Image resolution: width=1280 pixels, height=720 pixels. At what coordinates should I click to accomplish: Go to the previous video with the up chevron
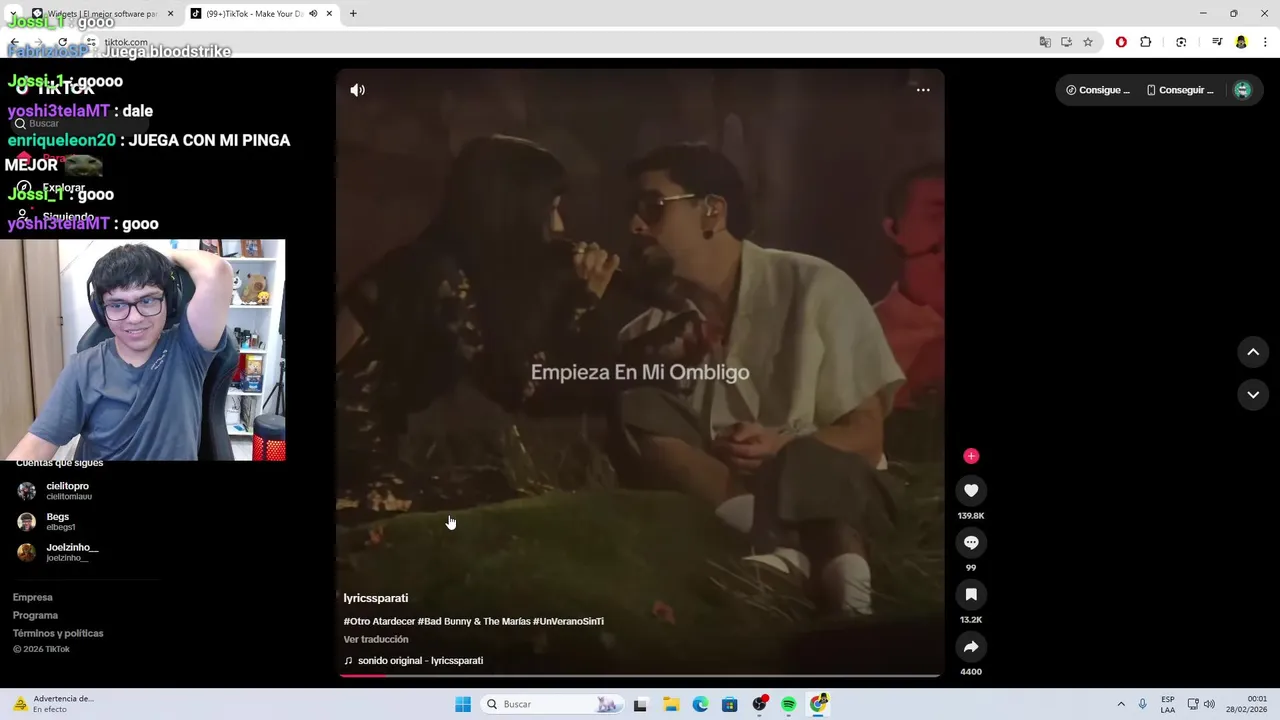point(1253,352)
